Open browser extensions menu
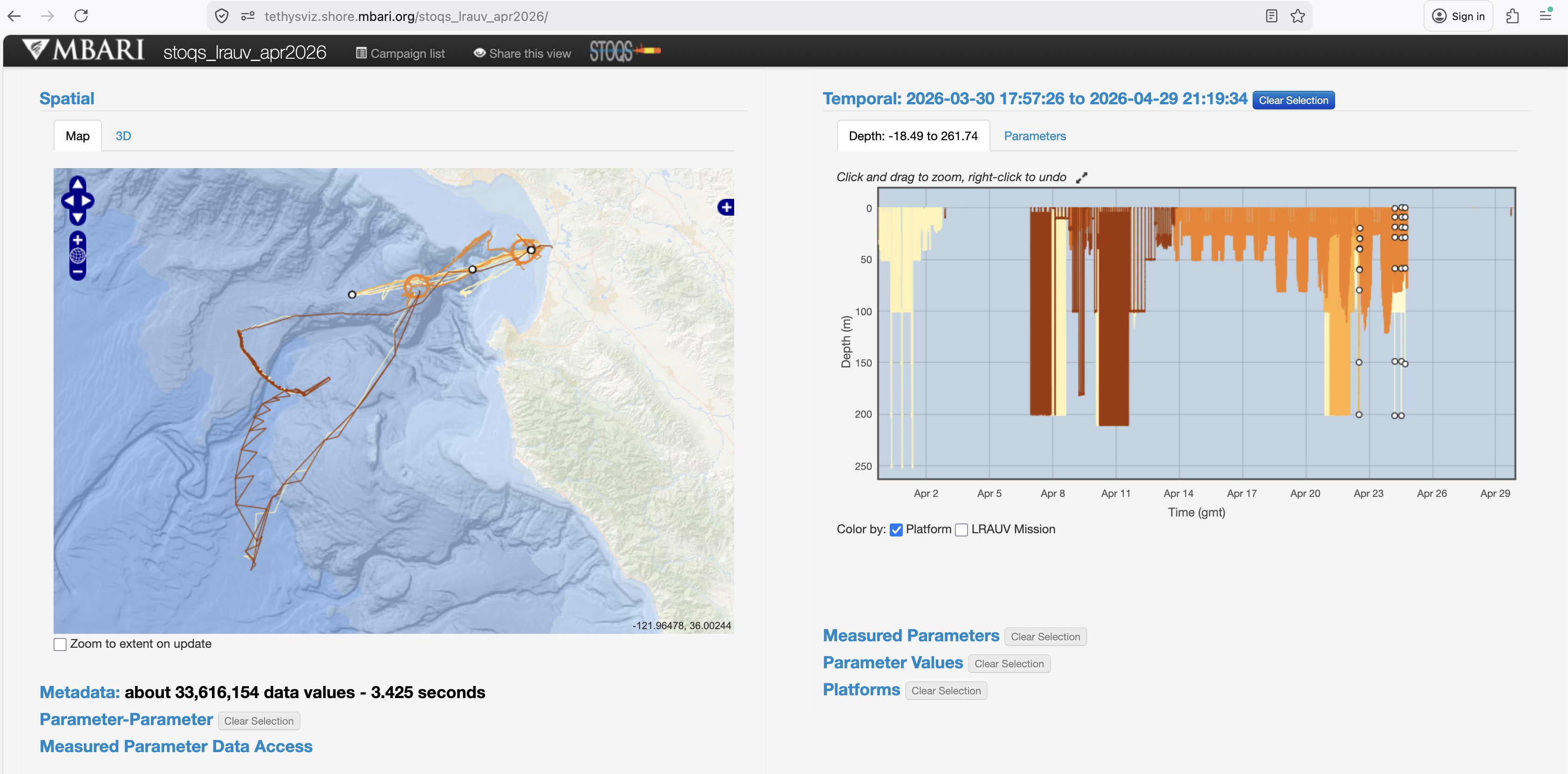The image size is (1568, 774). tap(1513, 16)
